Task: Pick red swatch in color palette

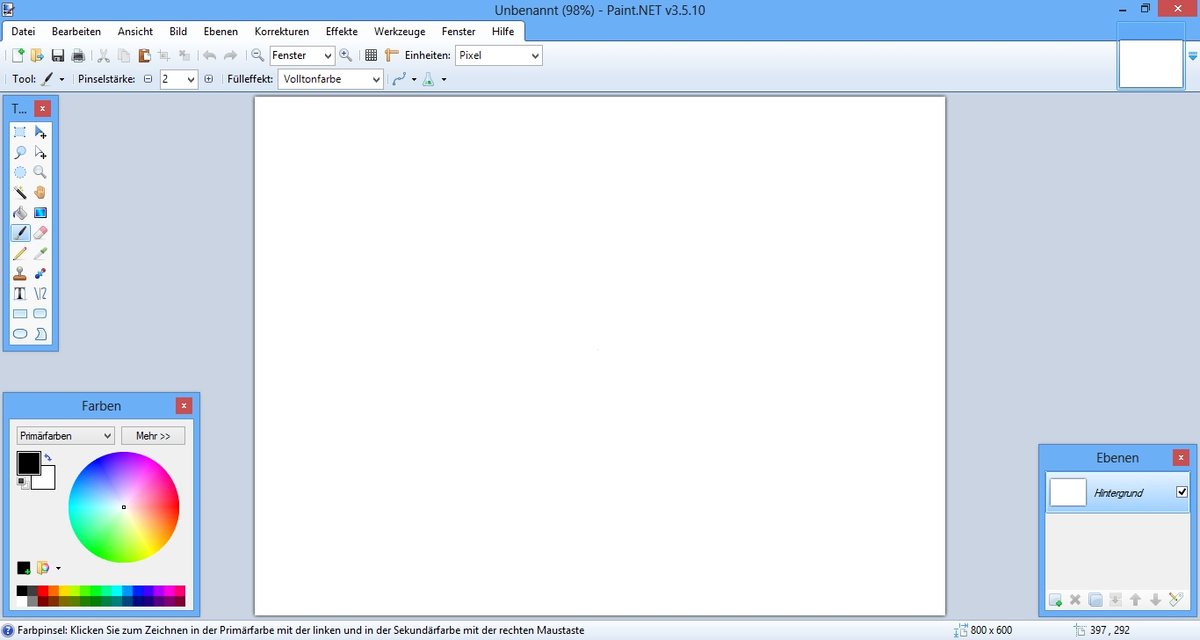Action: point(43,591)
